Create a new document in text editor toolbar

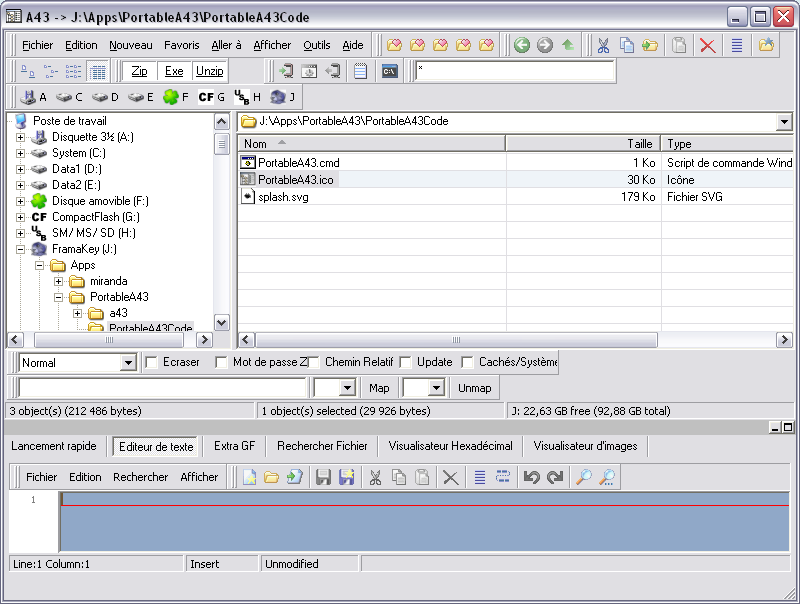coord(249,477)
